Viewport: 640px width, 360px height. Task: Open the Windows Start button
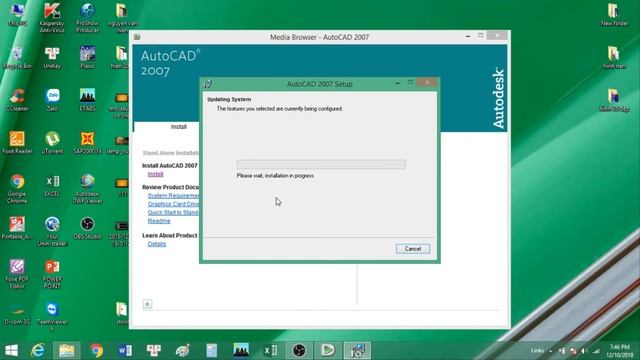click(x=11, y=350)
